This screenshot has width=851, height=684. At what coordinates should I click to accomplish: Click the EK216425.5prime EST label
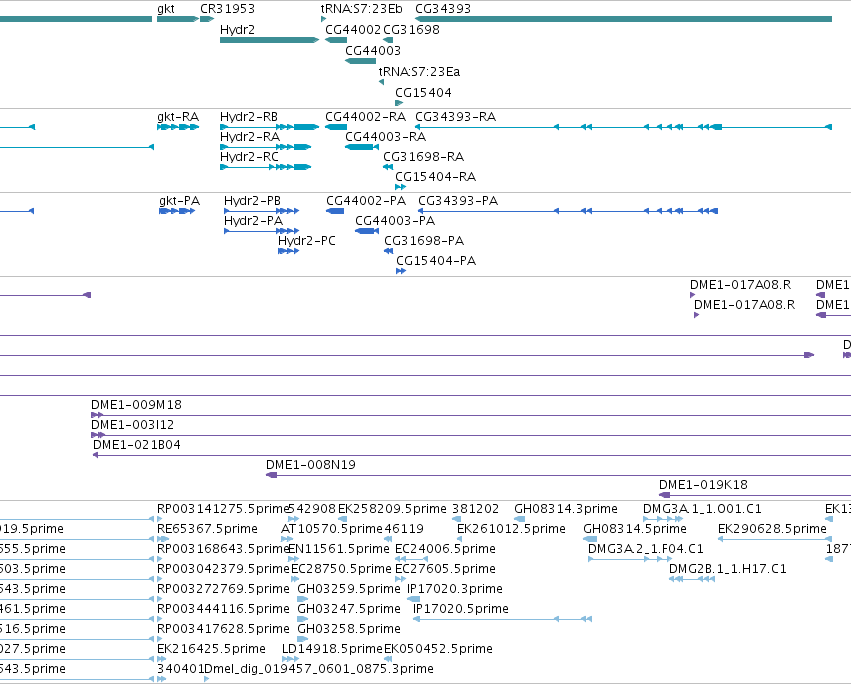point(211,649)
